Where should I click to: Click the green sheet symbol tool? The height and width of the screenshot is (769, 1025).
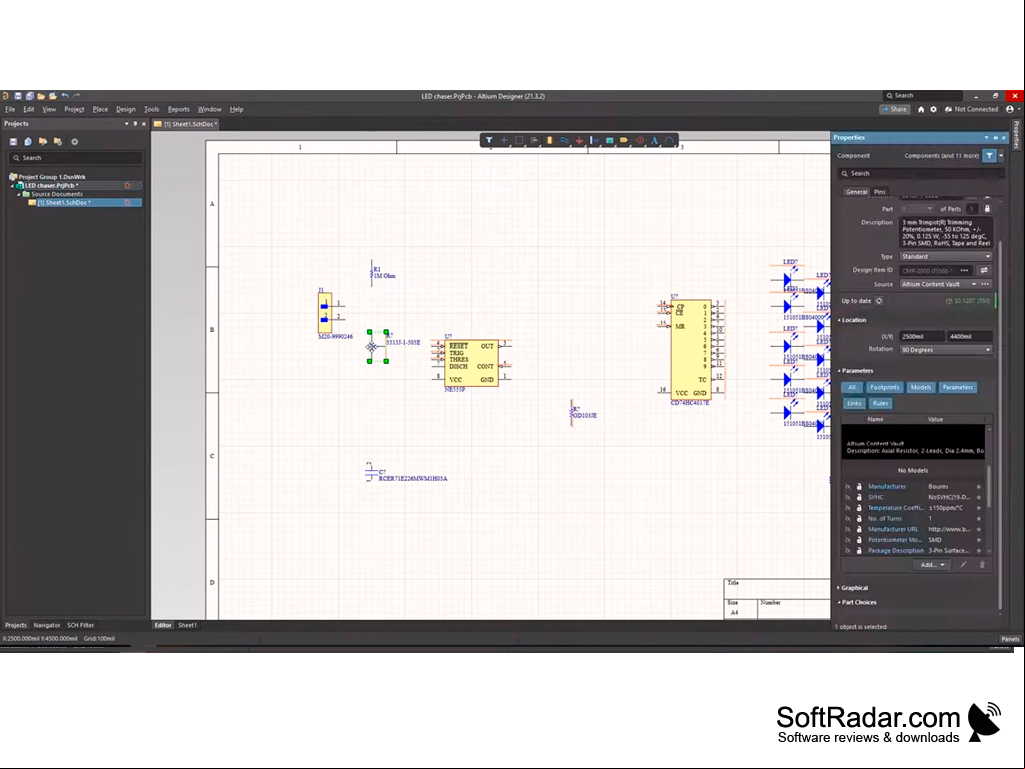click(x=609, y=140)
